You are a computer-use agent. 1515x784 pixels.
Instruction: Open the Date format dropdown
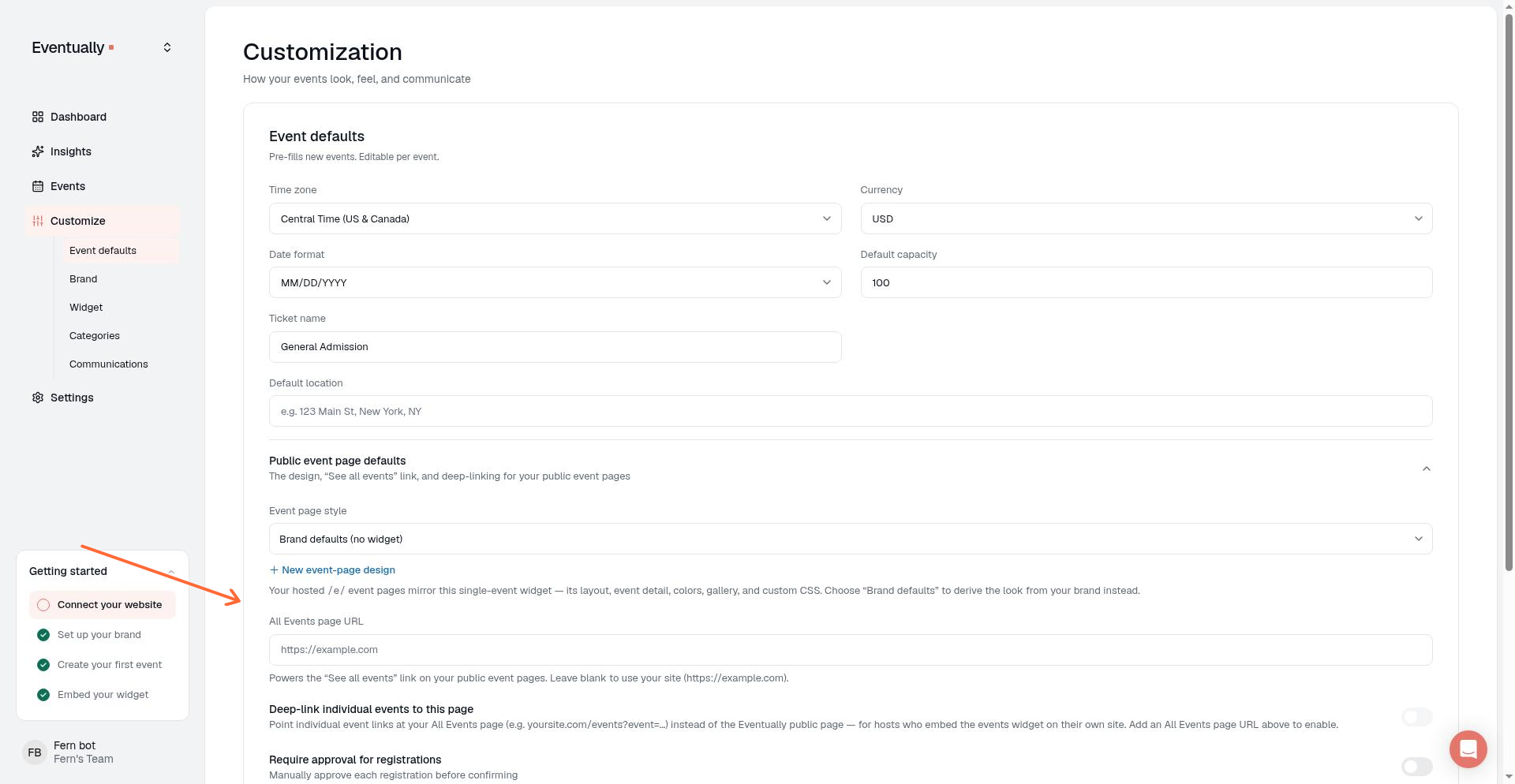coord(555,282)
